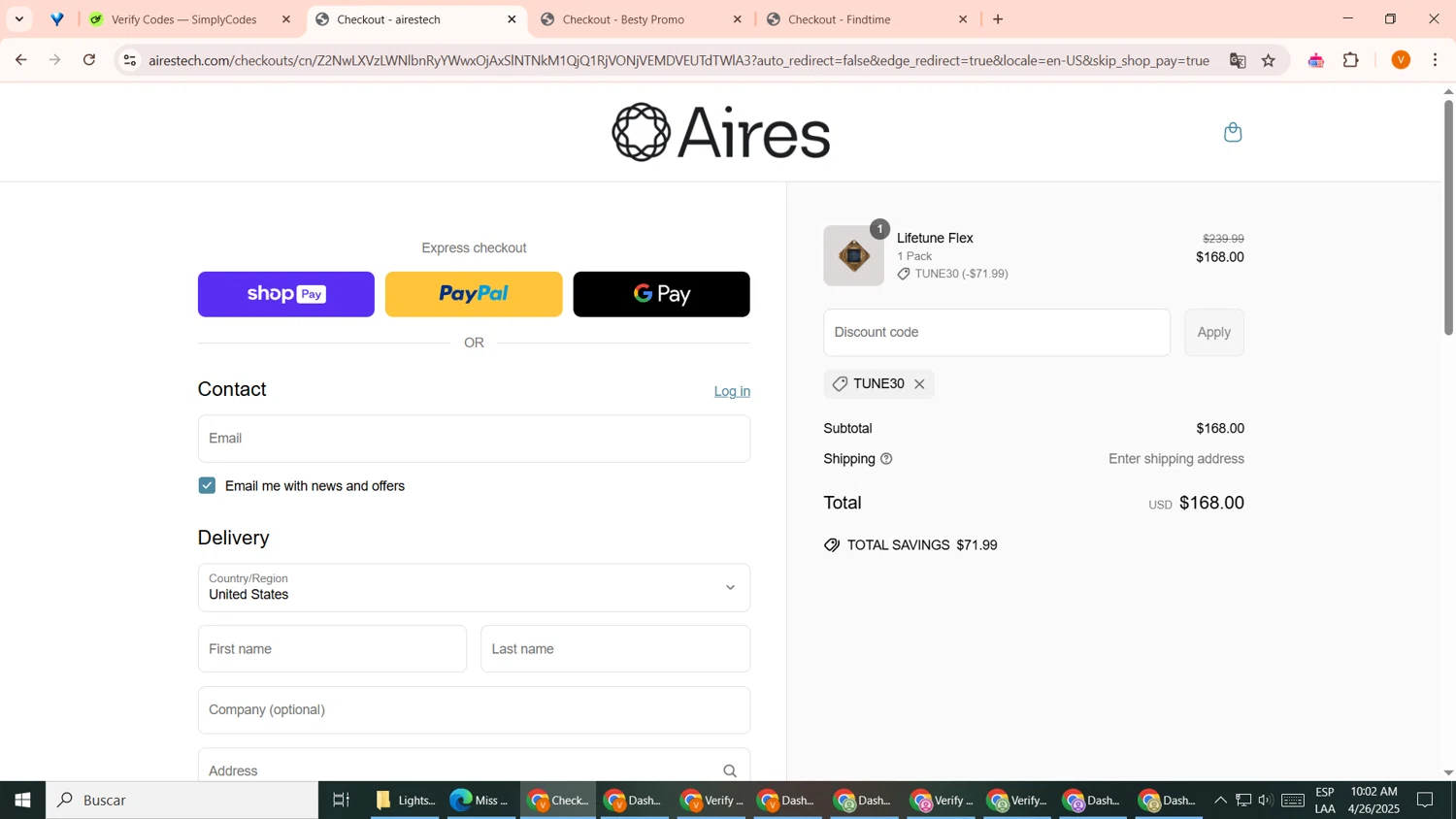The image size is (1456, 819).
Task: Remove the TUNE30 discount code
Action: [x=919, y=384]
